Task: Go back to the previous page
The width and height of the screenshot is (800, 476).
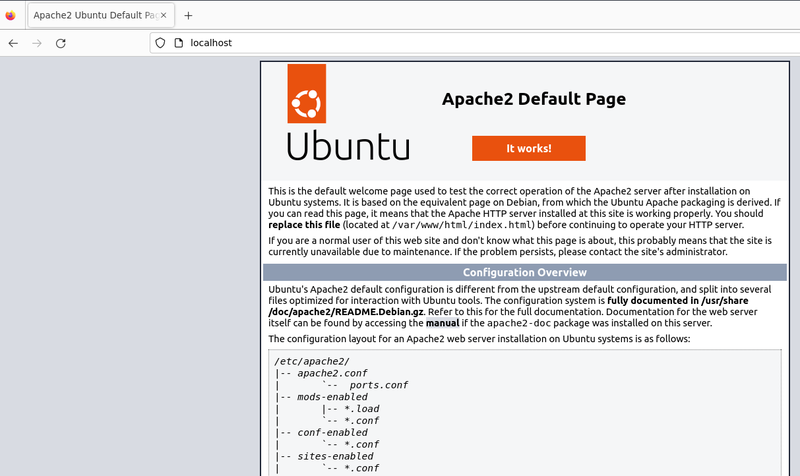Action: [13, 43]
